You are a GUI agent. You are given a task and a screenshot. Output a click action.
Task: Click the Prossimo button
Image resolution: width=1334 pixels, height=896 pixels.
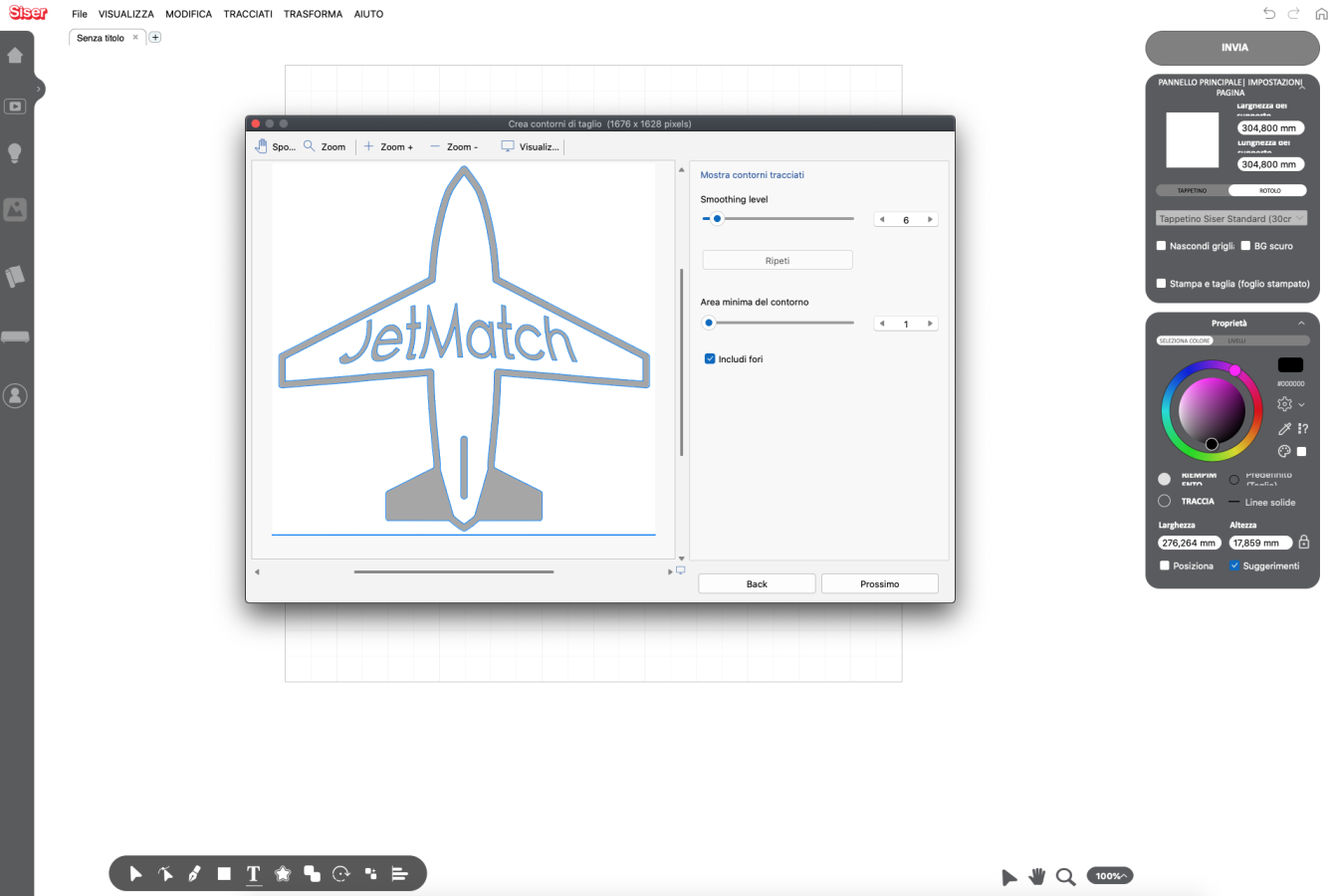880,584
